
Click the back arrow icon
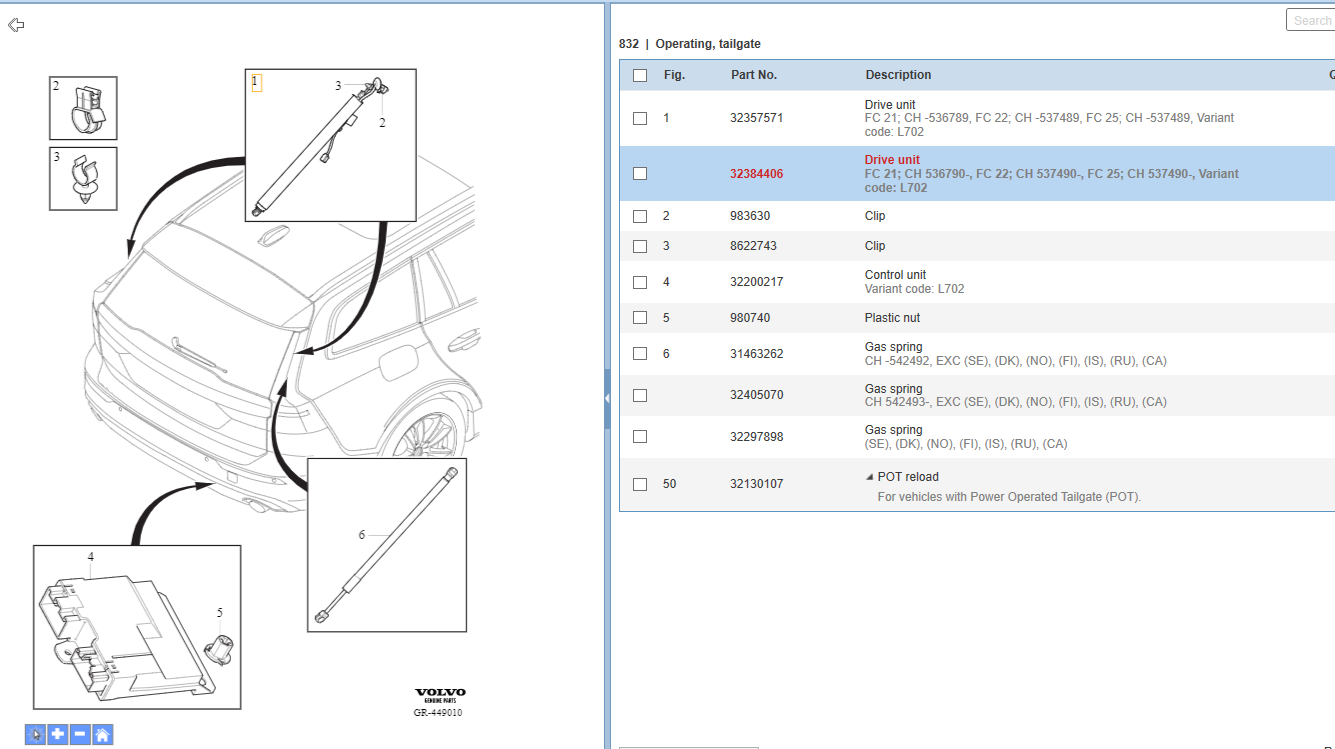click(x=16, y=25)
